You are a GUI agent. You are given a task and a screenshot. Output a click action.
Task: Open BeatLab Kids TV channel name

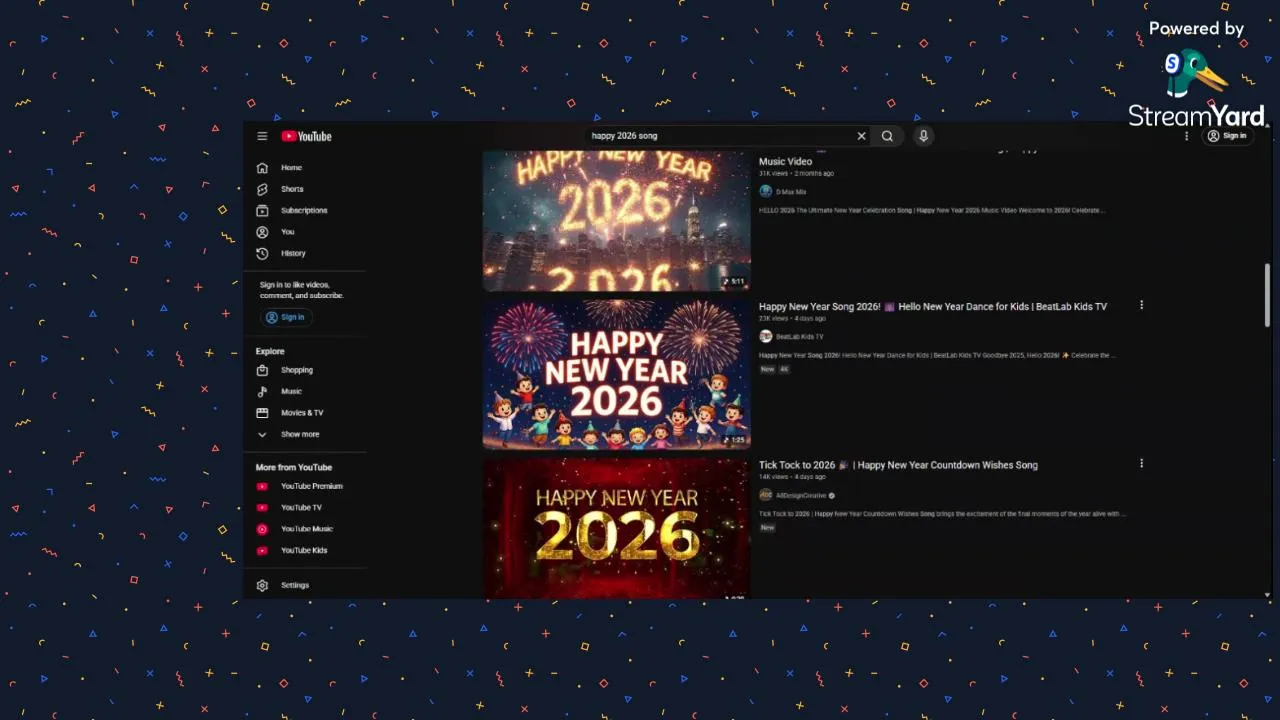pos(800,337)
